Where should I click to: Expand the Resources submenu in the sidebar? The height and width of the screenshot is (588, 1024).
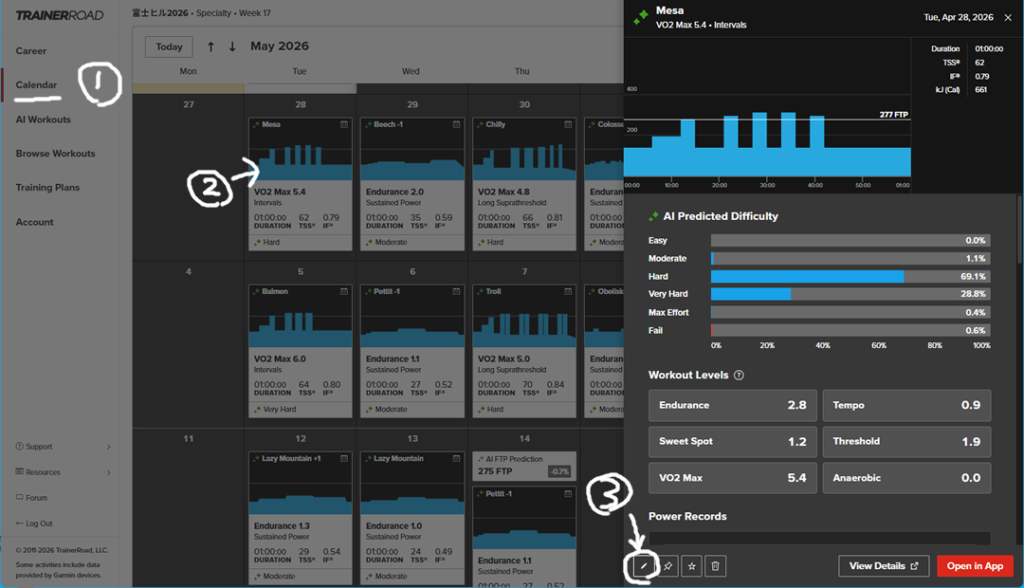[x=108, y=472]
